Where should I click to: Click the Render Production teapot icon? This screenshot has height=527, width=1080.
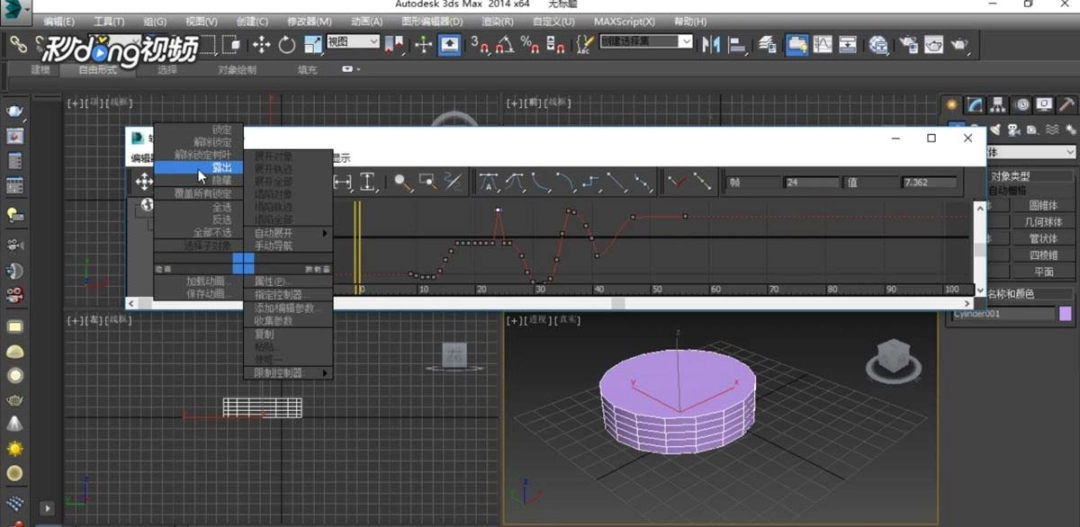[959, 45]
